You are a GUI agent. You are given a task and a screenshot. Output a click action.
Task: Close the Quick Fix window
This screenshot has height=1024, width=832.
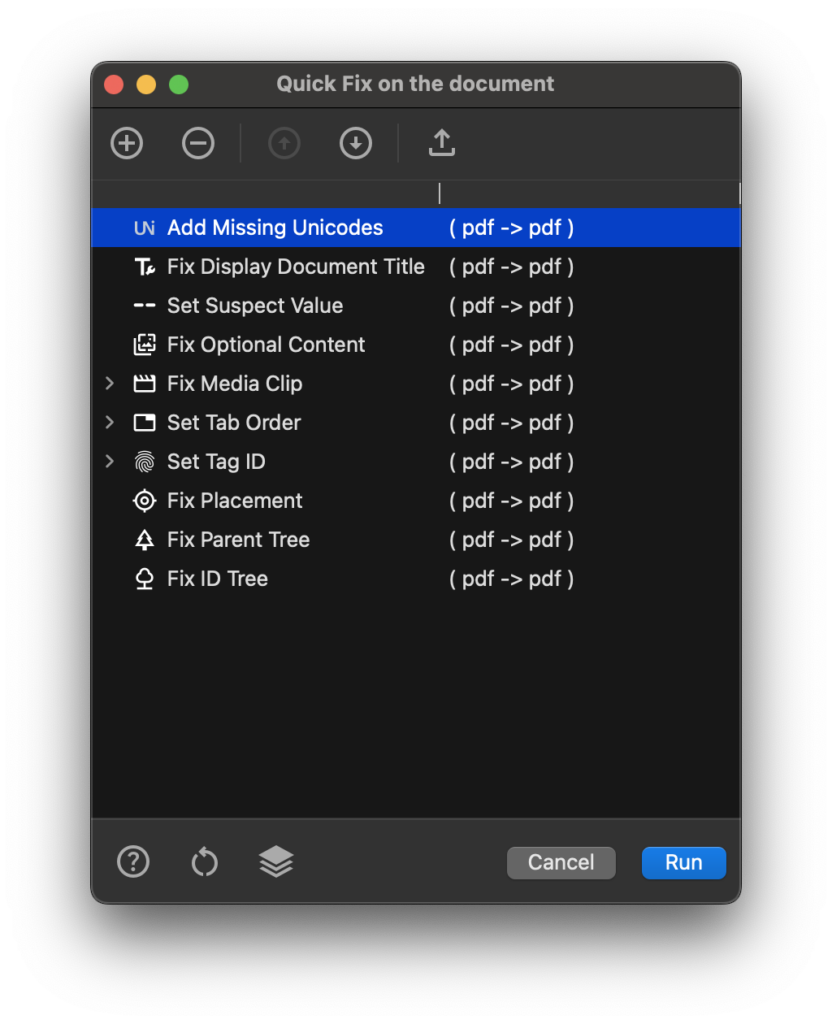coord(114,85)
